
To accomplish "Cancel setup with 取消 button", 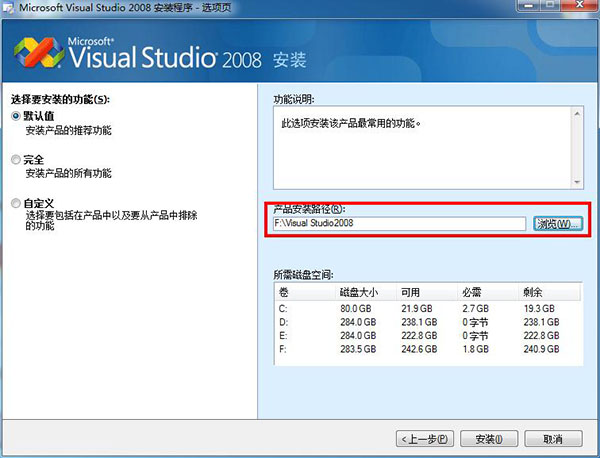I will click(554, 438).
